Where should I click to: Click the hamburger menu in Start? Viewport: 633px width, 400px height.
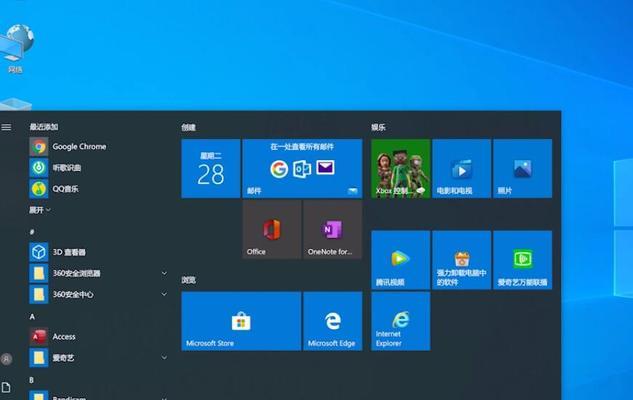6,127
